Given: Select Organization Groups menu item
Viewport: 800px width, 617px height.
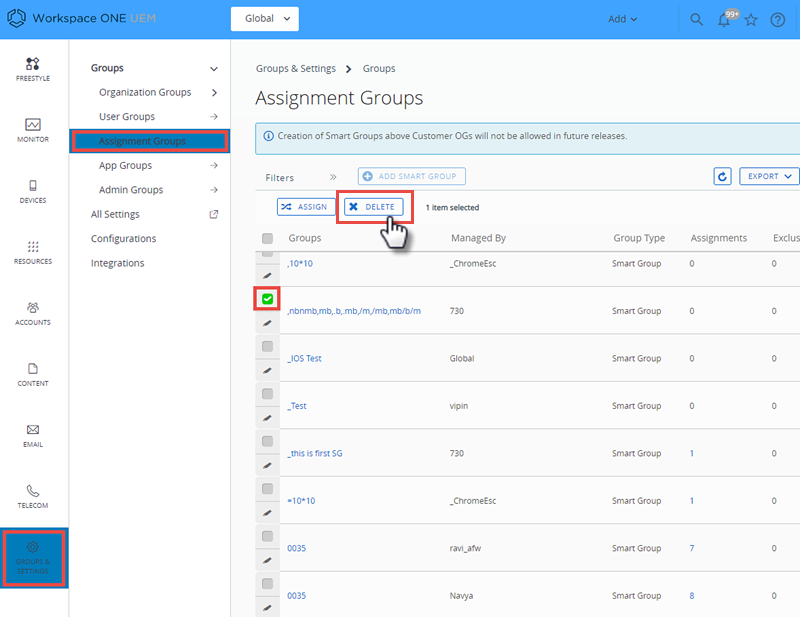Looking at the screenshot, I should (x=145, y=92).
